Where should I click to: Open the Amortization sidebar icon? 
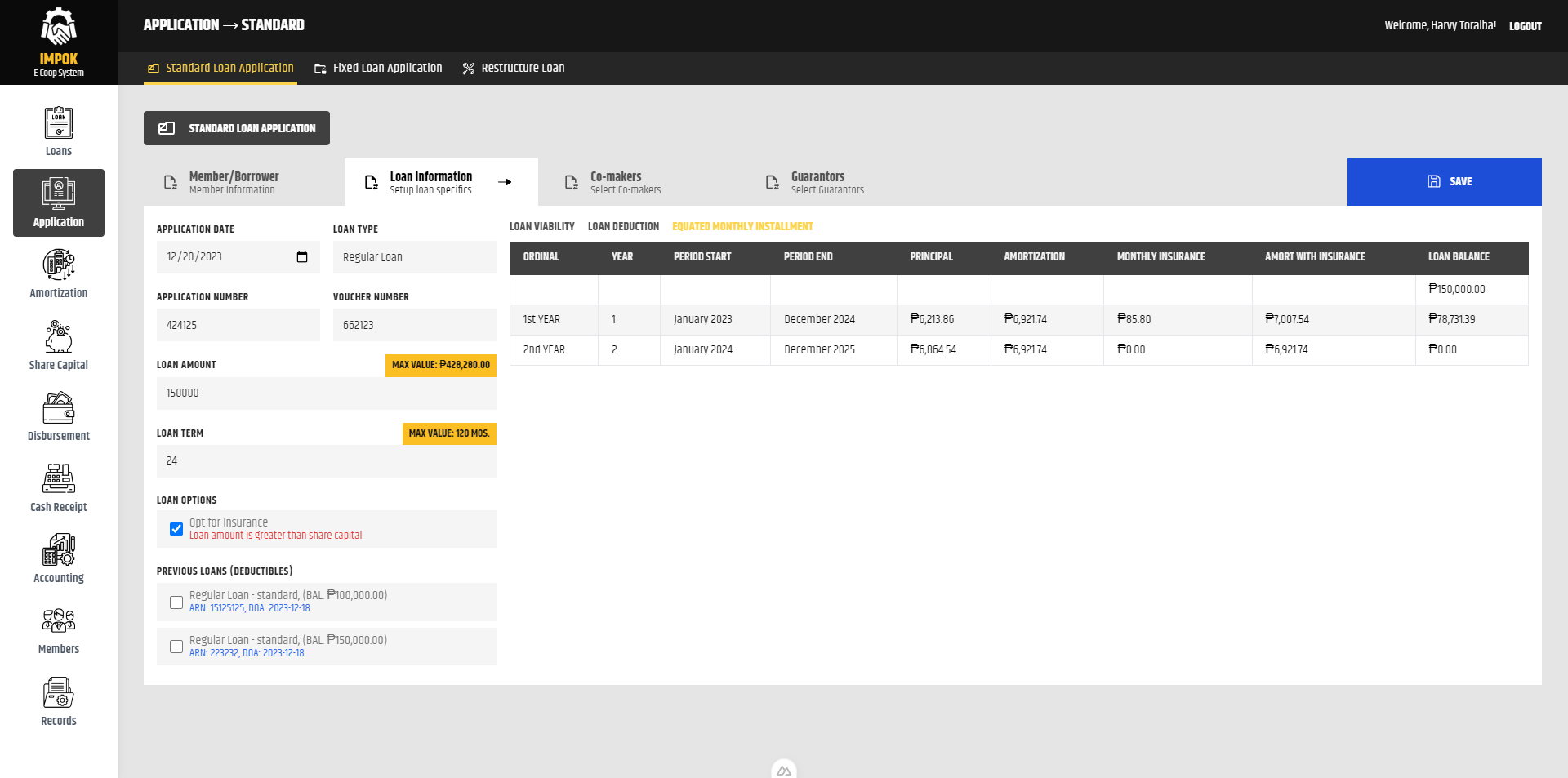coord(58,273)
